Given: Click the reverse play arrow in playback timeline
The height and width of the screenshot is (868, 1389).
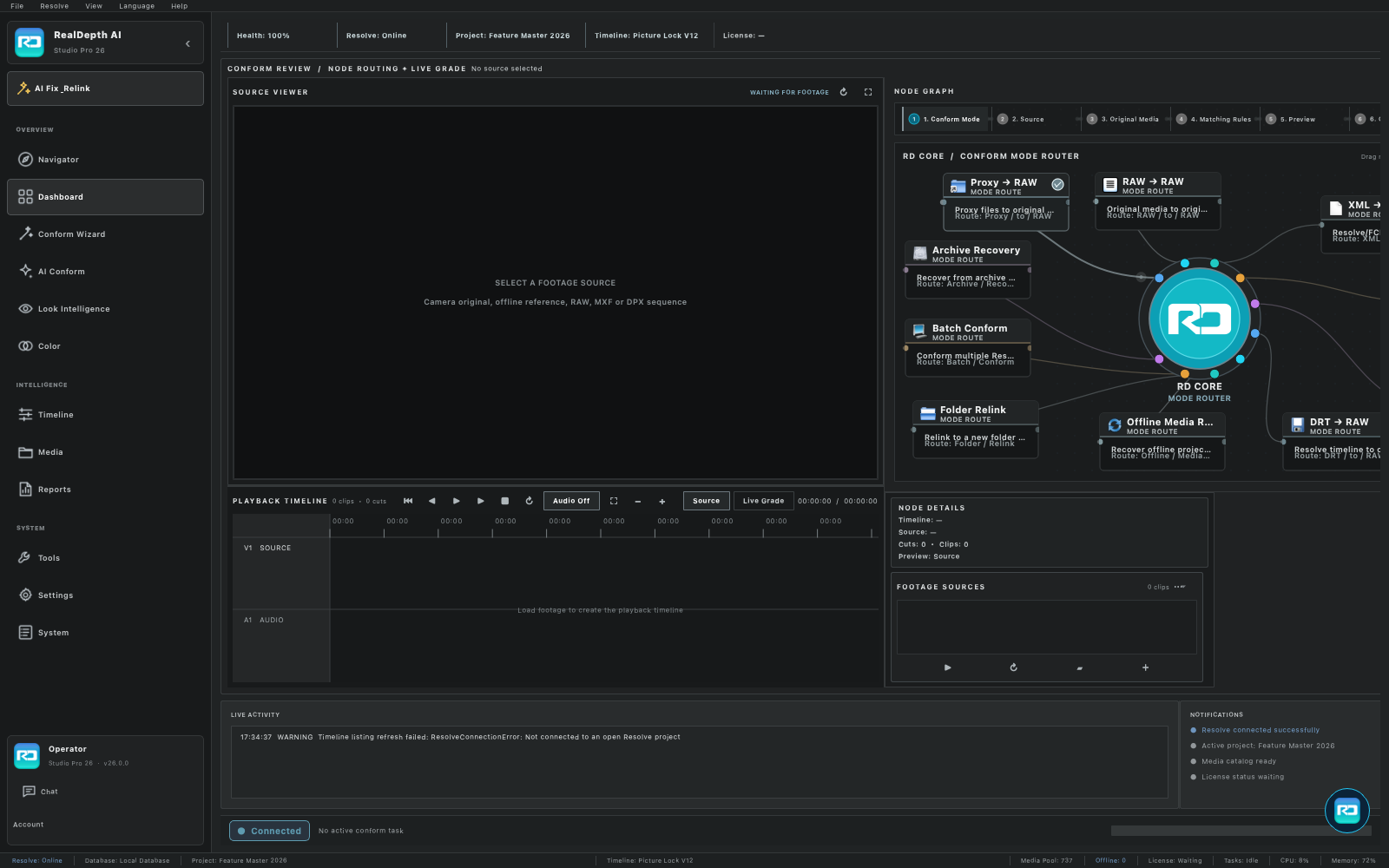Looking at the screenshot, I should (432, 501).
